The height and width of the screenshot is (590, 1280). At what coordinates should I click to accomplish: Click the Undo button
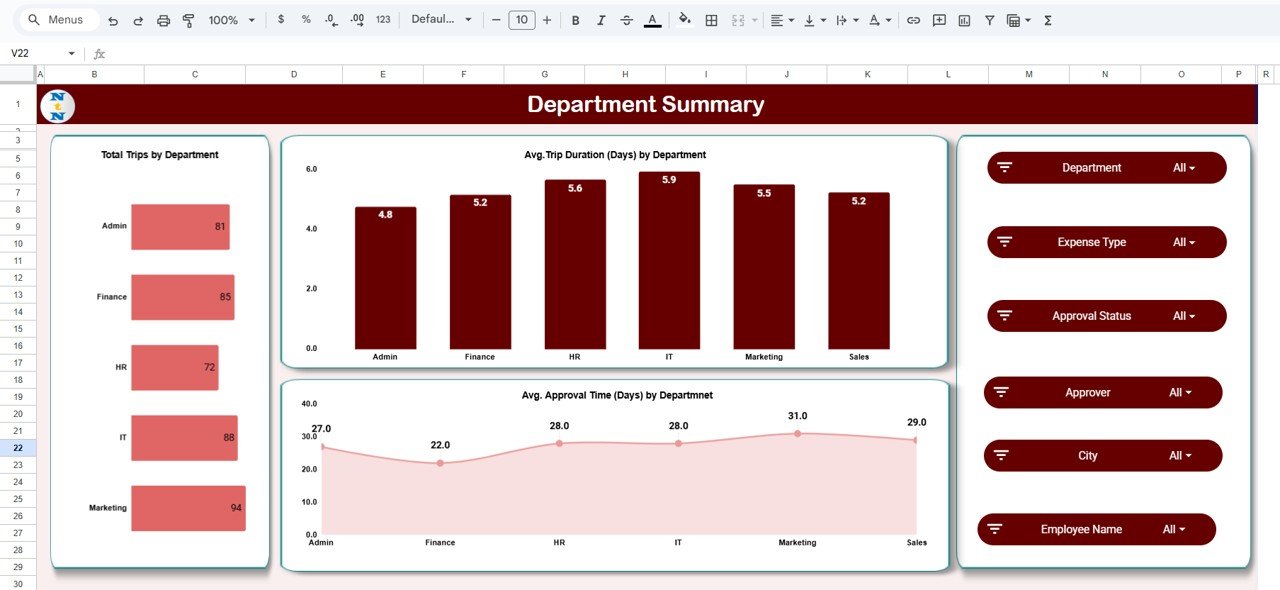114,20
